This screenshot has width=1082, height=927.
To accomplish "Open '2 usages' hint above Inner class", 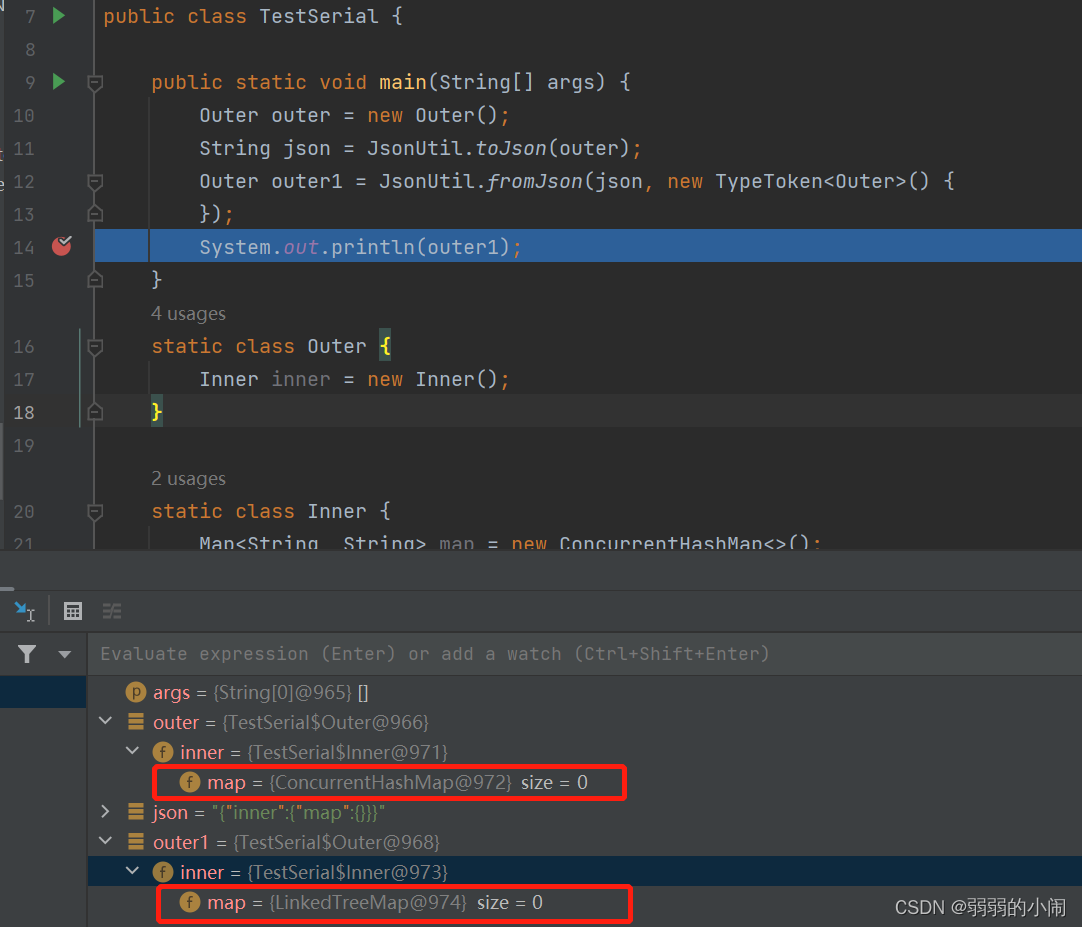I will [x=188, y=478].
